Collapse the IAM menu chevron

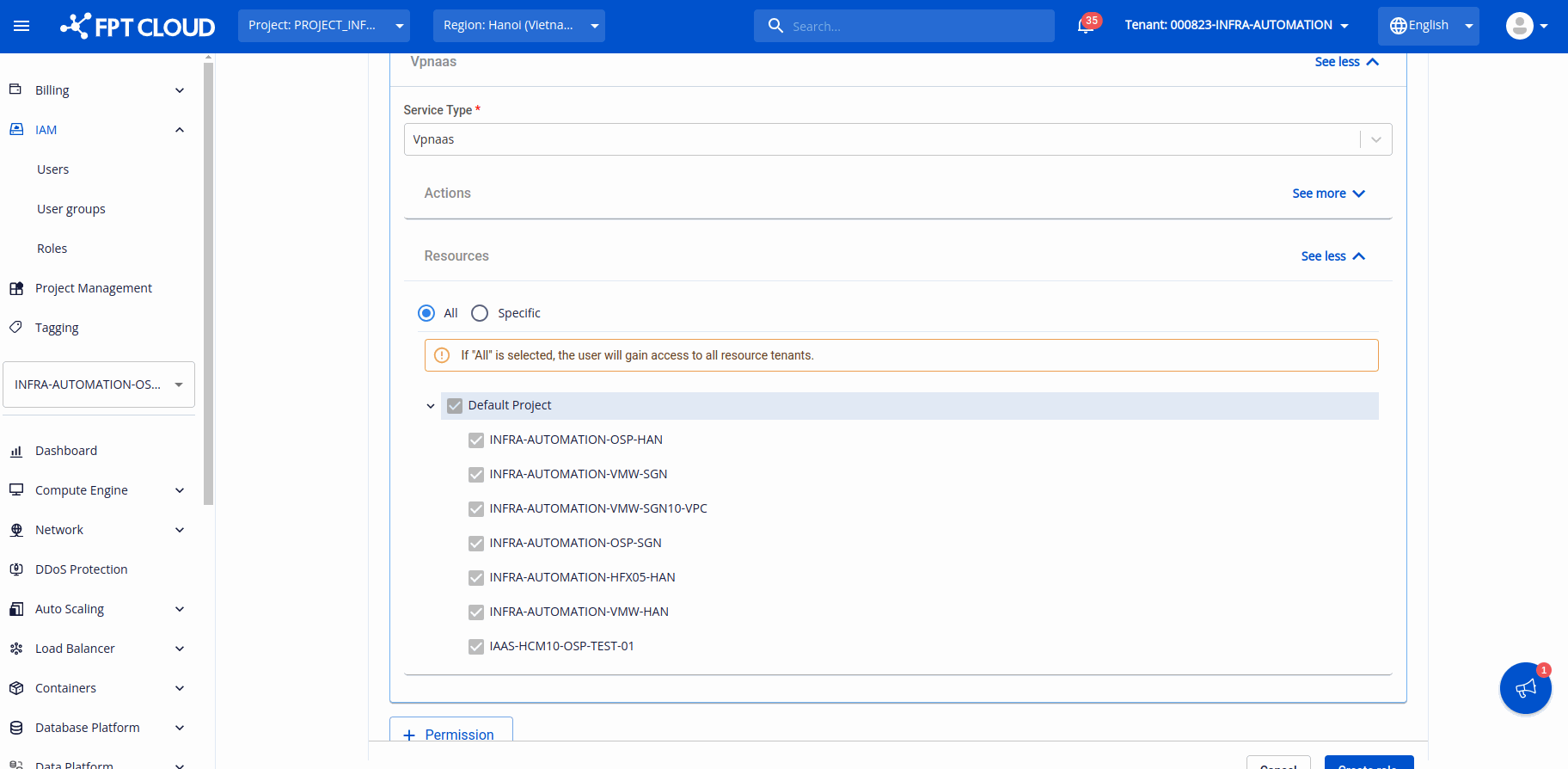click(180, 130)
